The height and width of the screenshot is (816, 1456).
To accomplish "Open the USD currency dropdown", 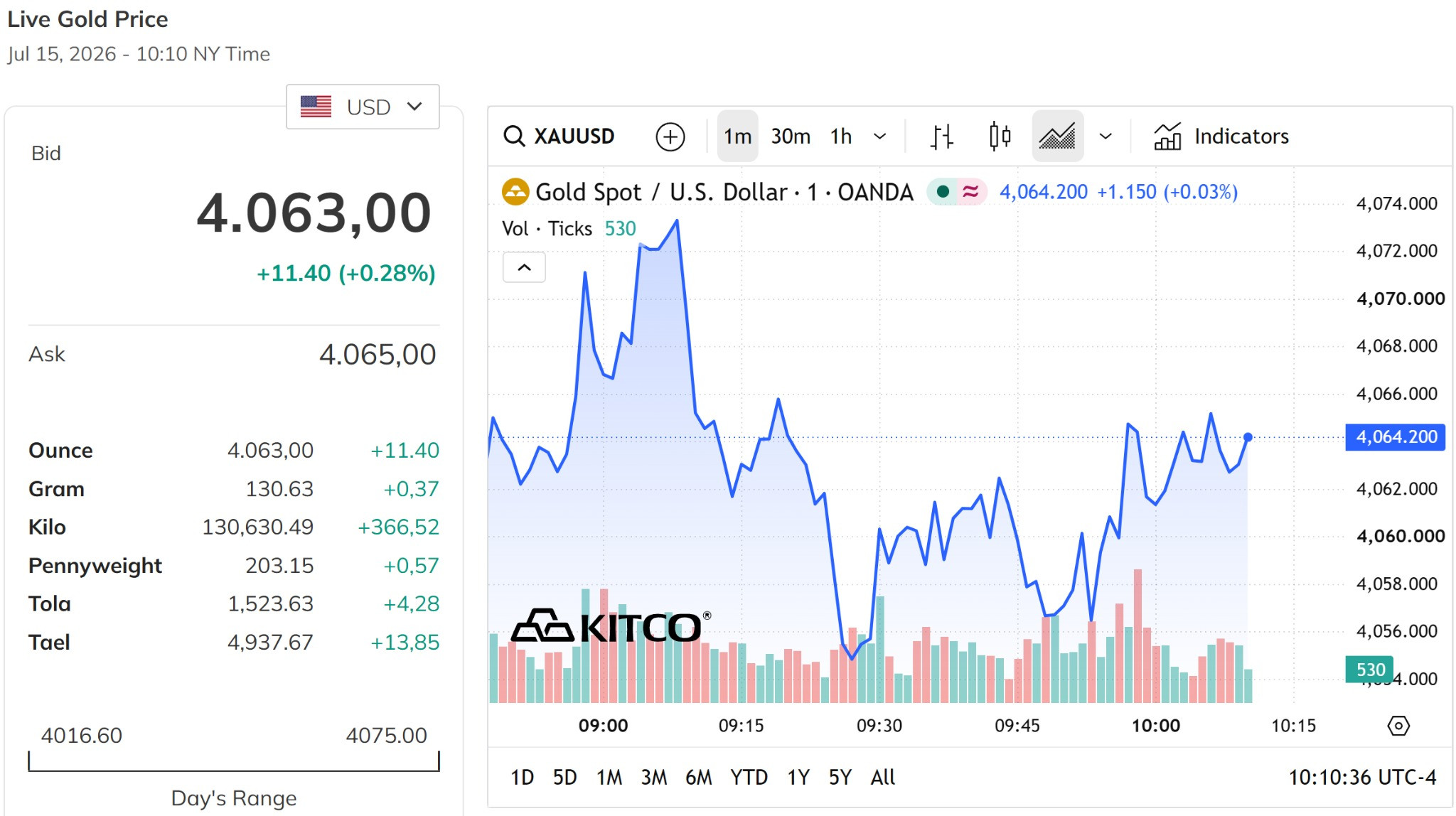I will [363, 107].
